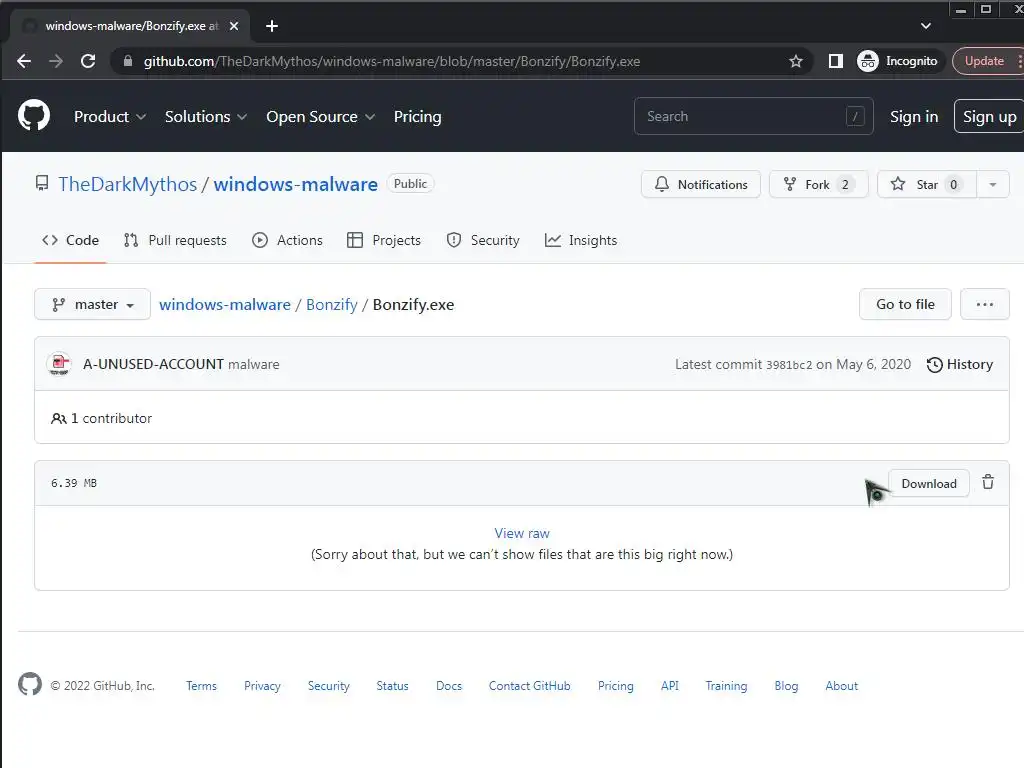This screenshot has width=1024, height=768.
Task: Open the master branch selector
Action: click(92, 304)
